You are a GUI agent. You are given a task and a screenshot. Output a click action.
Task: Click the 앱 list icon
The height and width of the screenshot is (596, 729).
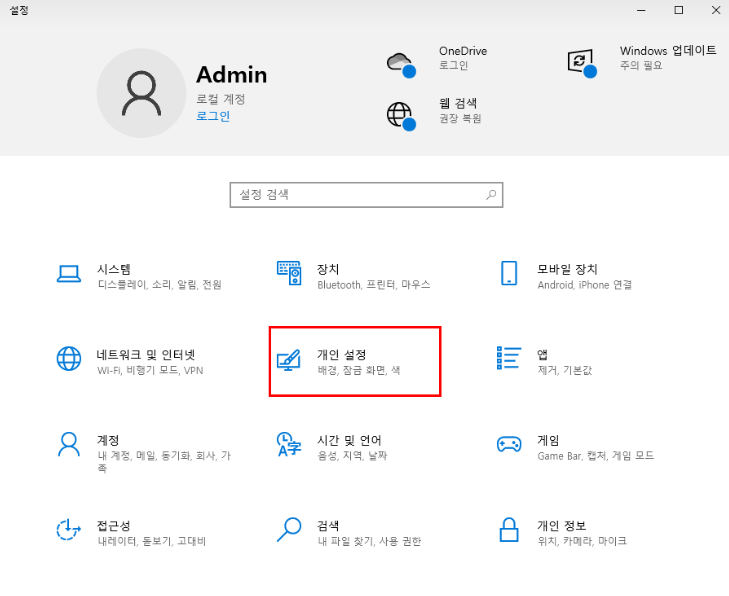pos(509,359)
